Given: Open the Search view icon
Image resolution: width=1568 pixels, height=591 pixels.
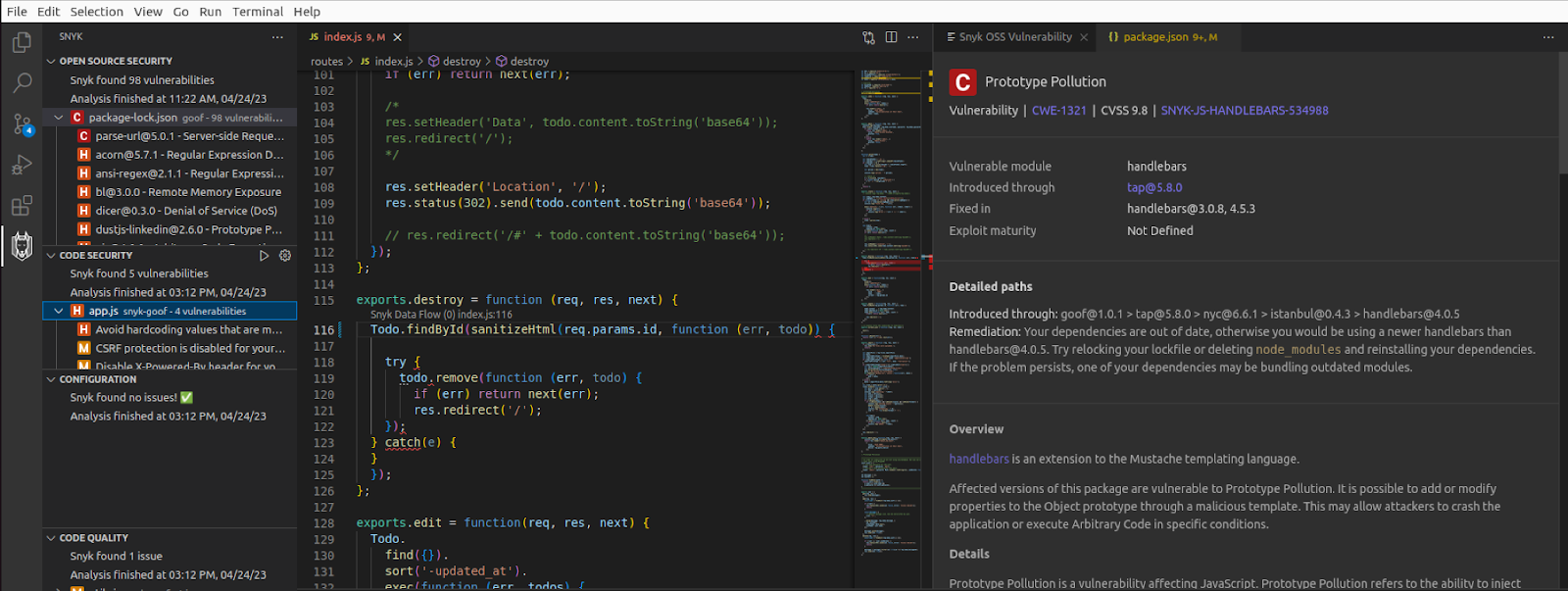Looking at the screenshot, I should tap(22, 83).
